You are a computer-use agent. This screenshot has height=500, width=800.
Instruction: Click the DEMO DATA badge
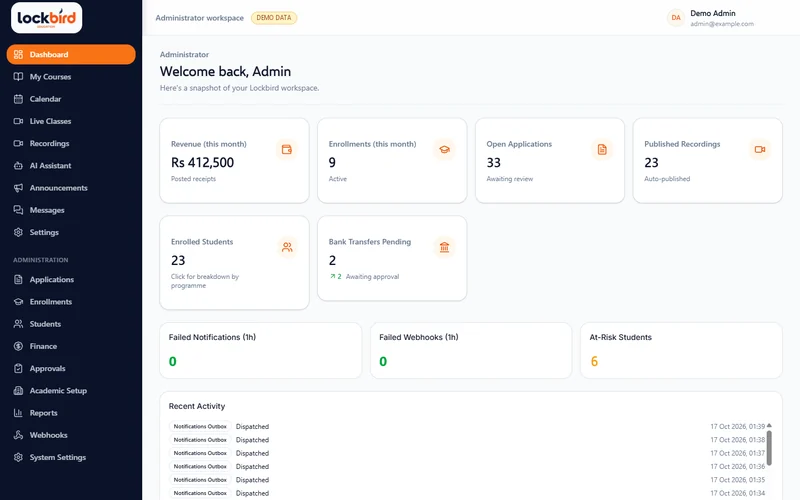[x=274, y=18]
